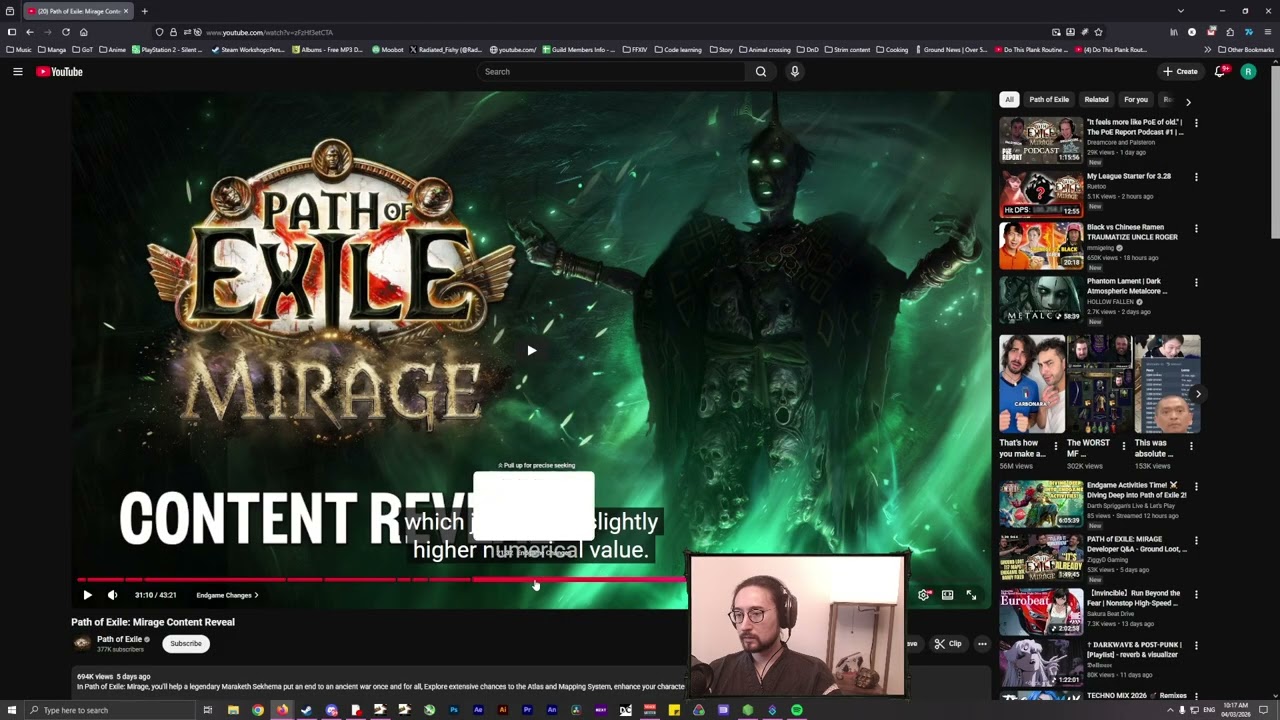Select the Related filter chip

tap(1097, 100)
